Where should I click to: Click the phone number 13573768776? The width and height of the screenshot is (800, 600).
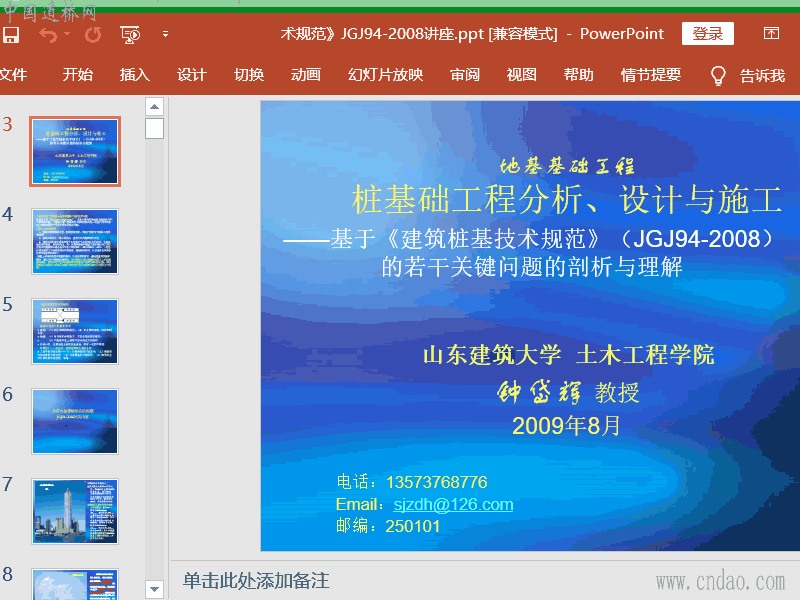pyautogui.click(x=437, y=482)
